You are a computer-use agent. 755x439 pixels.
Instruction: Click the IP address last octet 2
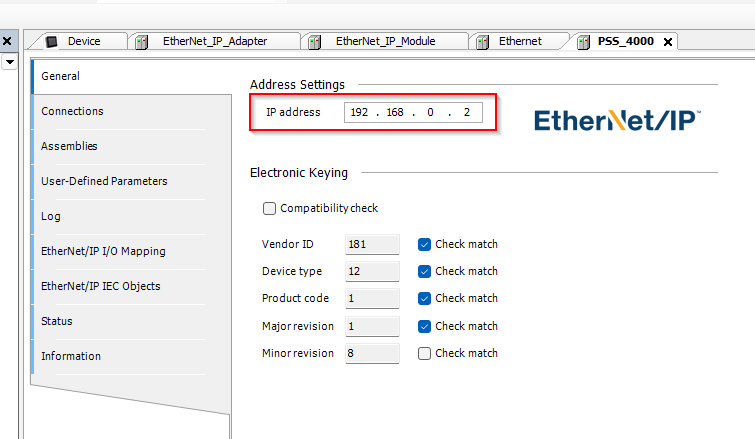pyautogui.click(x=467, y=112)
